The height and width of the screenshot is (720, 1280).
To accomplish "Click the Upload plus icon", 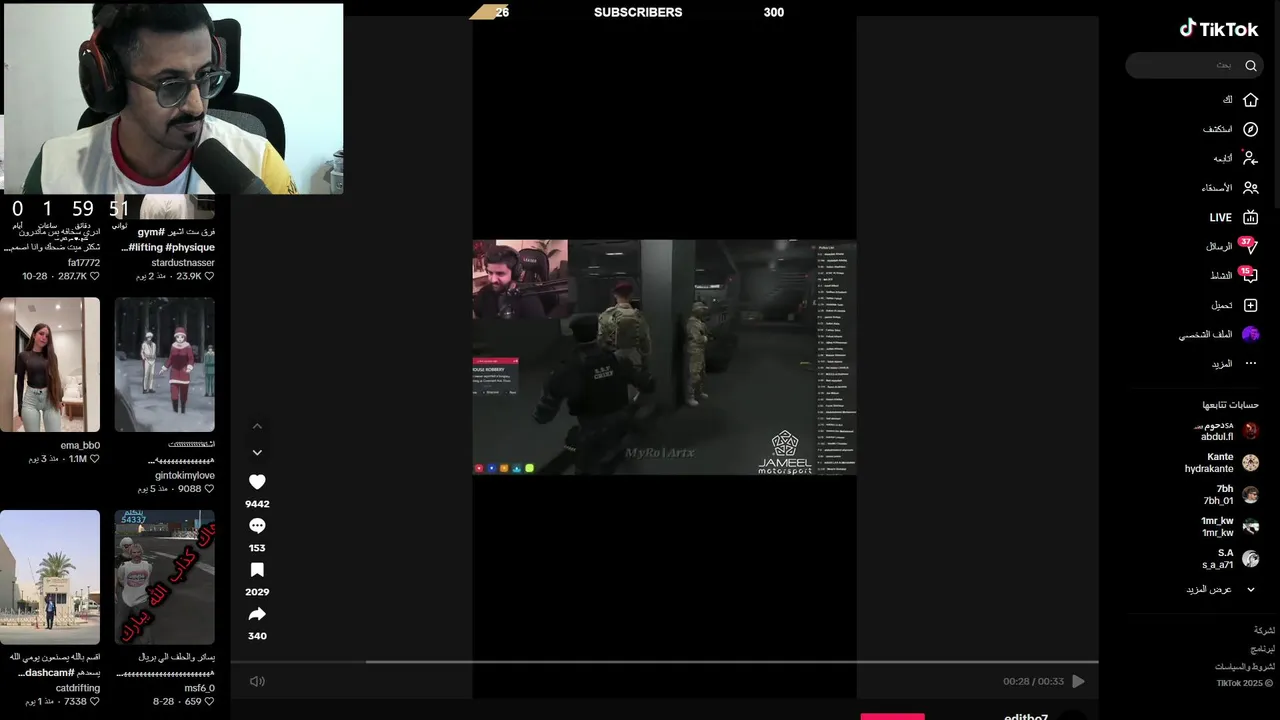I will pos(1250,305).
